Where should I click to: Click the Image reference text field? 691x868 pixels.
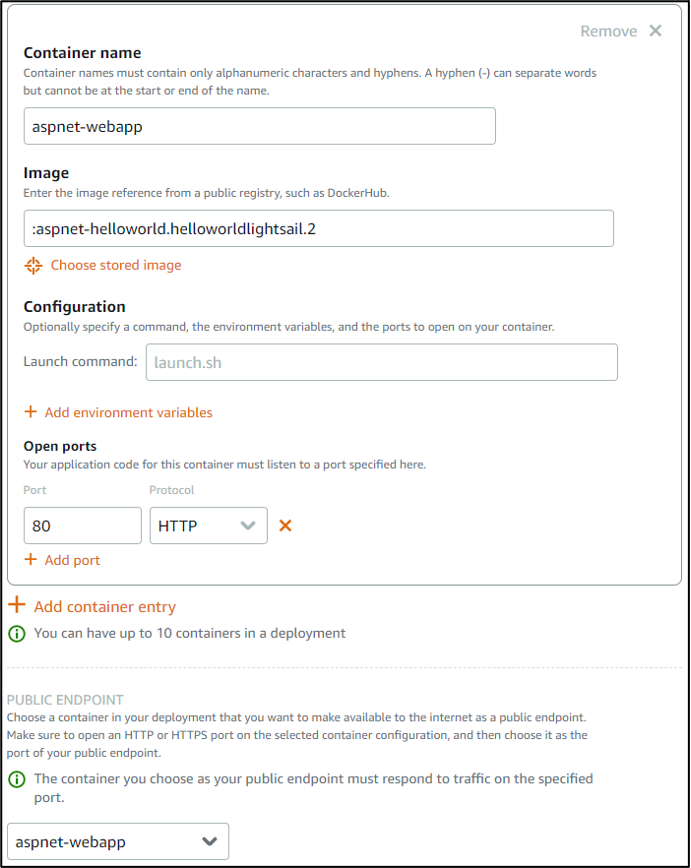(x=319, y=228)
